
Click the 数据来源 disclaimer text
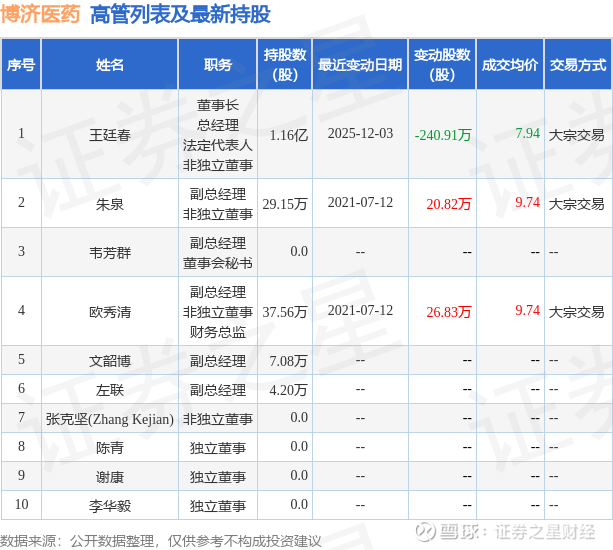(161, 541)
